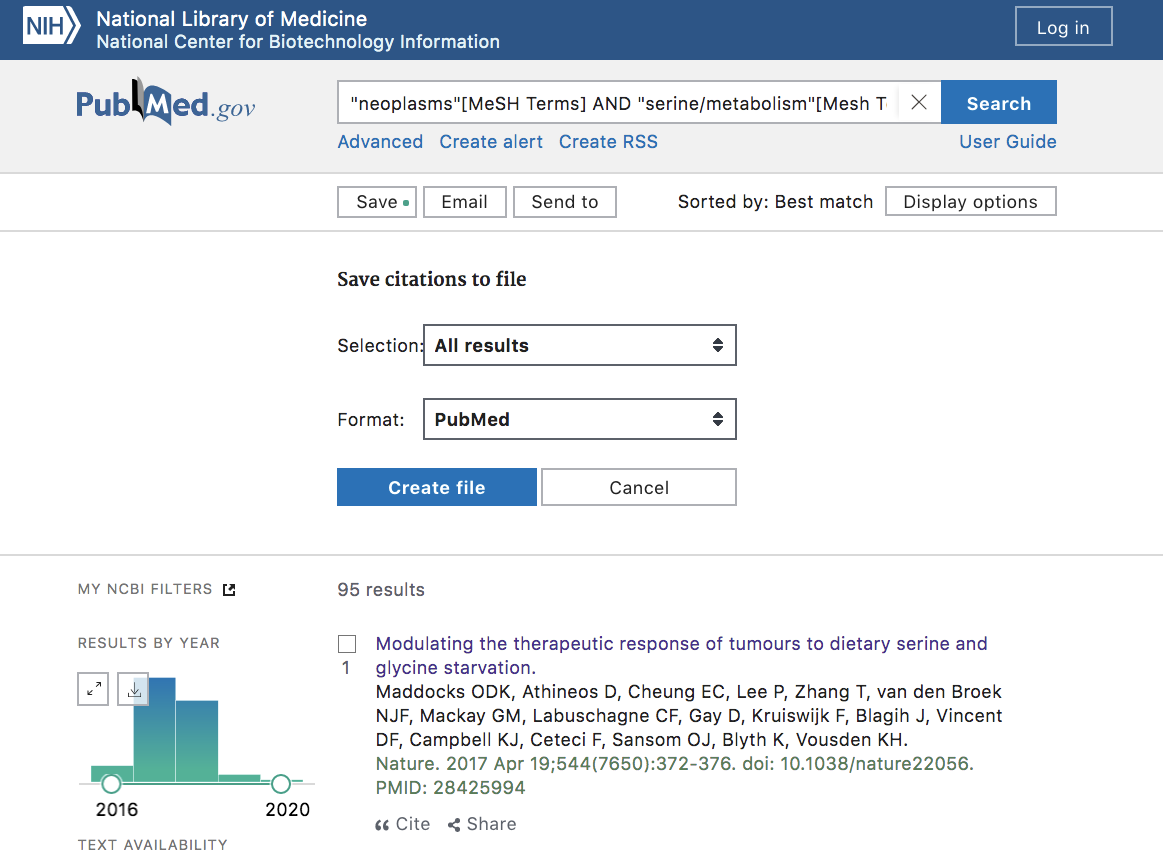Select the checkbox for result 1
This screenshot has width=1163, height=858.
coord(347,644)
